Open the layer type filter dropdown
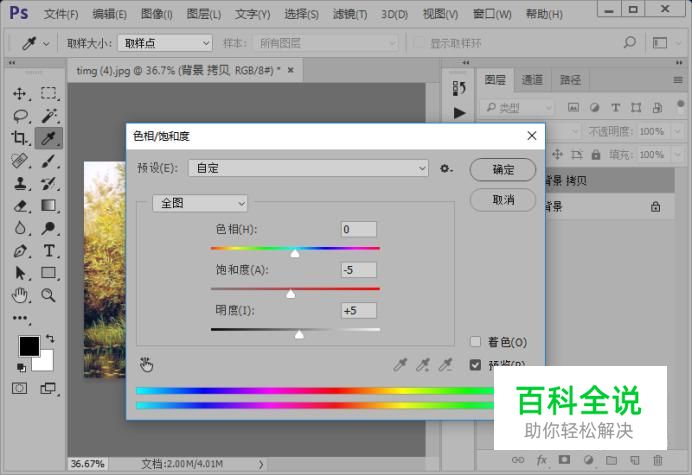The width and height of the screenshot is (692, 475). coord(517,108)
